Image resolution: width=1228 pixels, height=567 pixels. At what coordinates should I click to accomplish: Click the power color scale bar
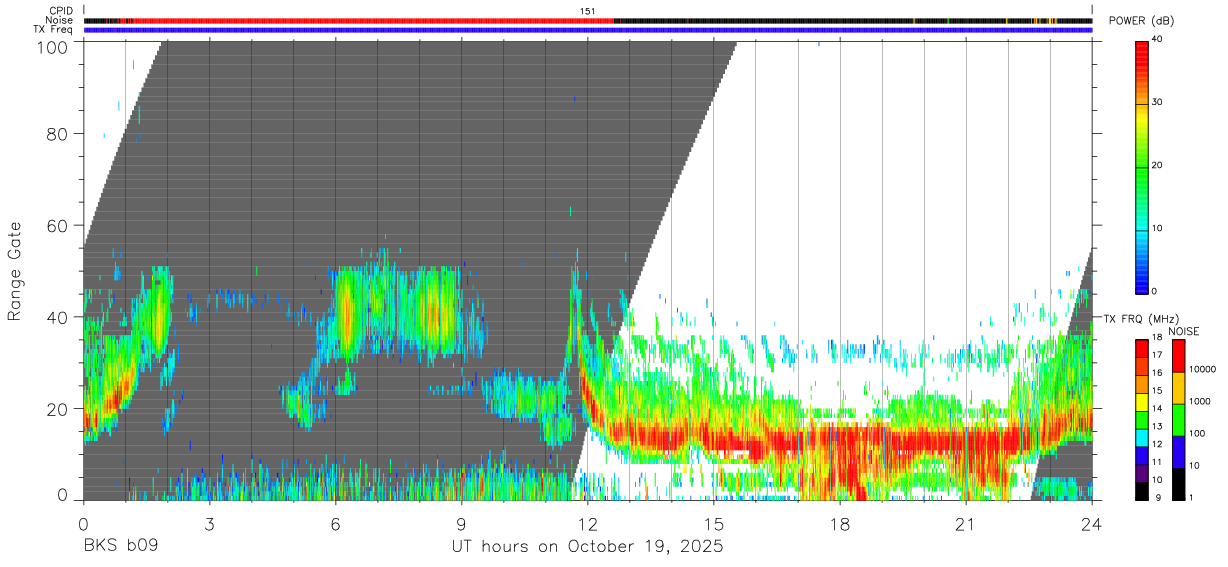[x=1142, y=166]
